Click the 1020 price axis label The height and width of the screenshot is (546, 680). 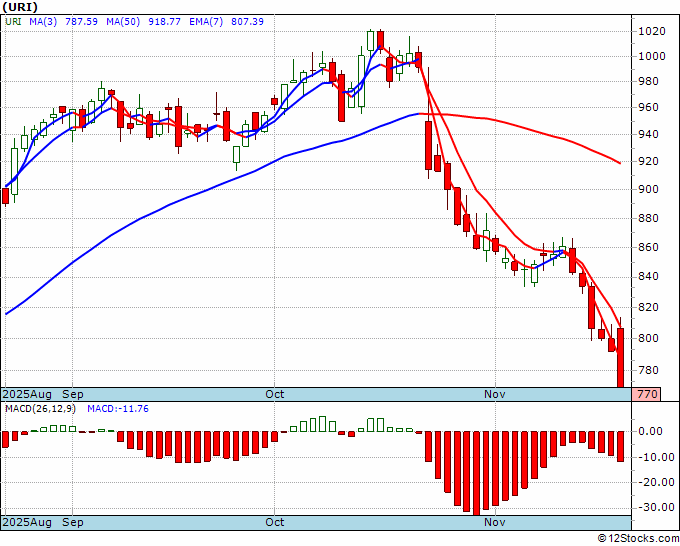651,31
